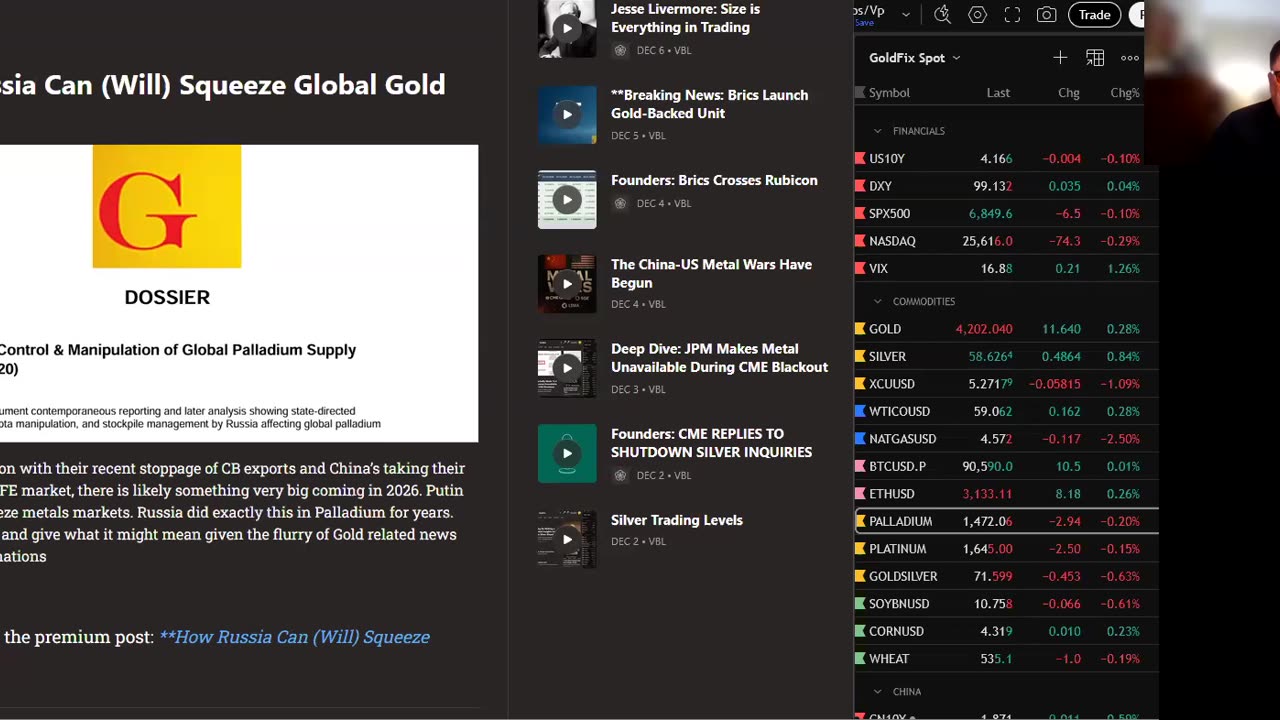Screen dimensions: 1280x720
Task: Sort watchlist by Last column
Action: click(998, 93)
